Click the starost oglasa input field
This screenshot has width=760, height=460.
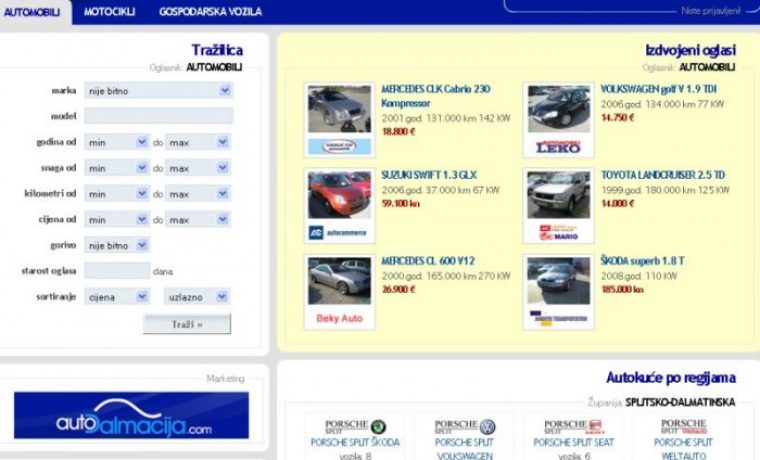pos(117,270)
